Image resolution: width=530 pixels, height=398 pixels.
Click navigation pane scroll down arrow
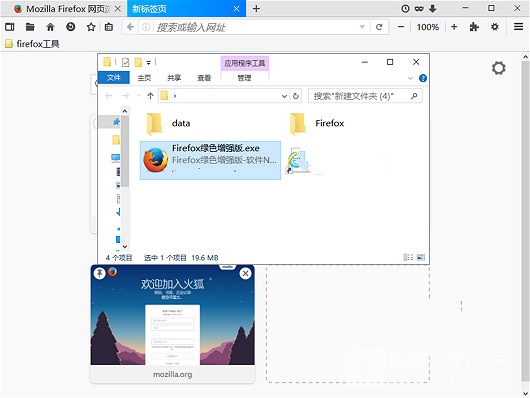pyautogui.click(x=125, y=247)
